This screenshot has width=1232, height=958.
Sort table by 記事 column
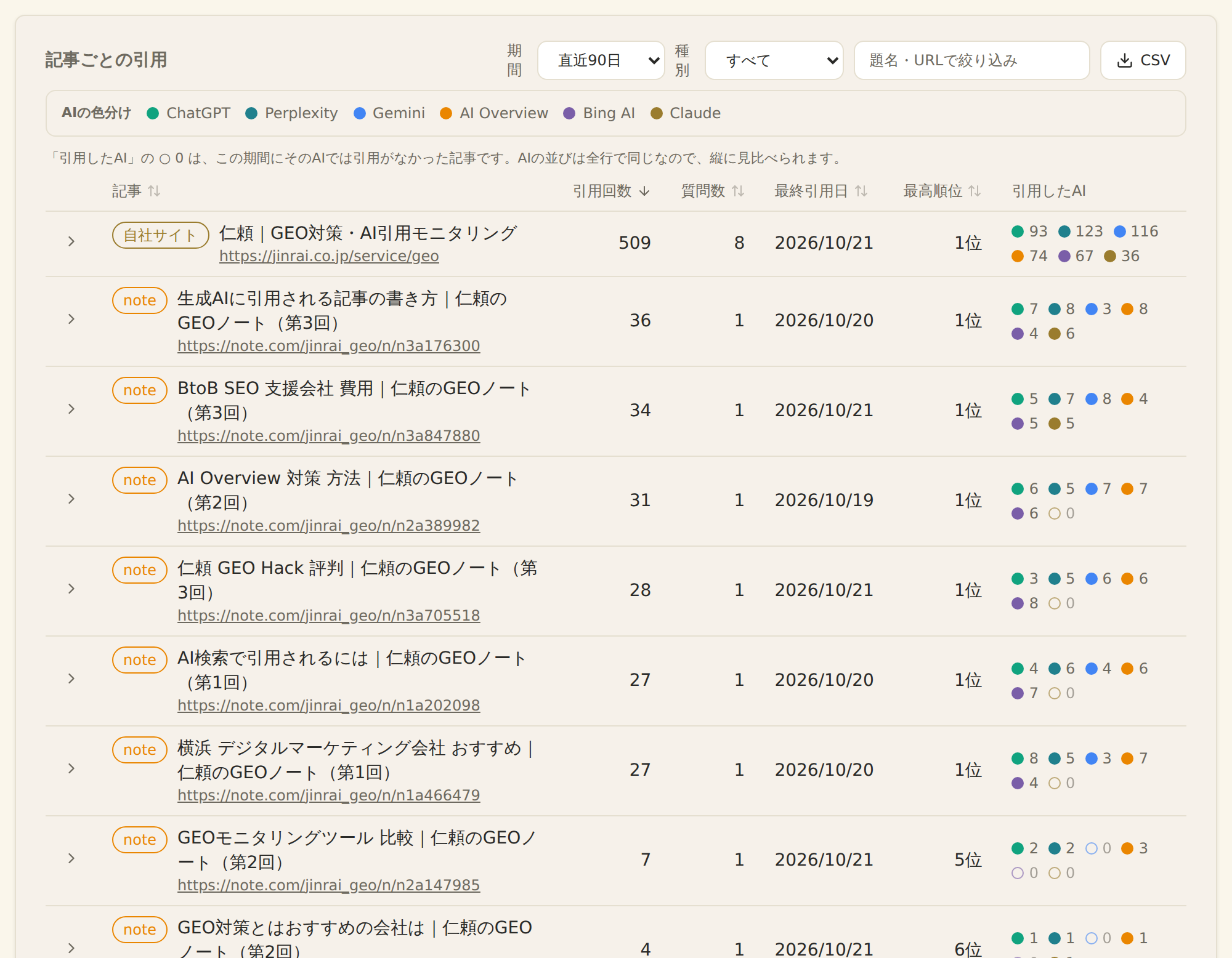pyautogui.click(x=136, y=191)
